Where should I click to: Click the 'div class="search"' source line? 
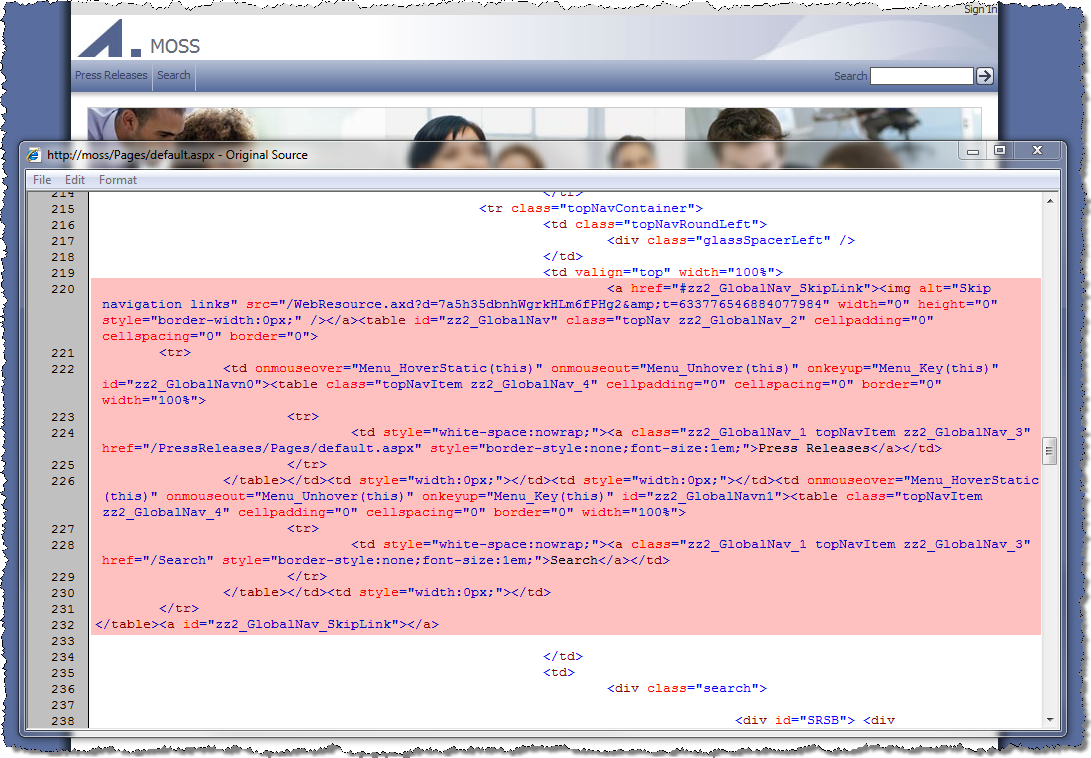coord(687,688)
